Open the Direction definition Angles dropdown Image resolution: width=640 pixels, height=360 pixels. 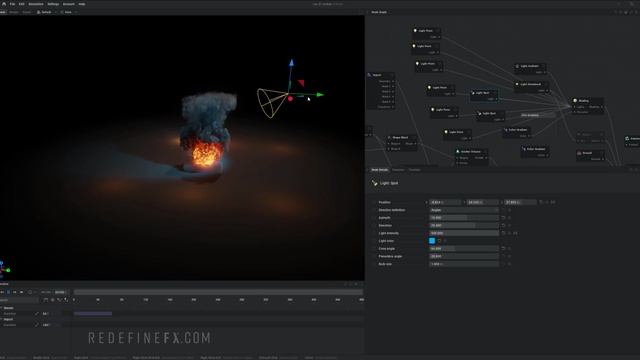[464, 210]
